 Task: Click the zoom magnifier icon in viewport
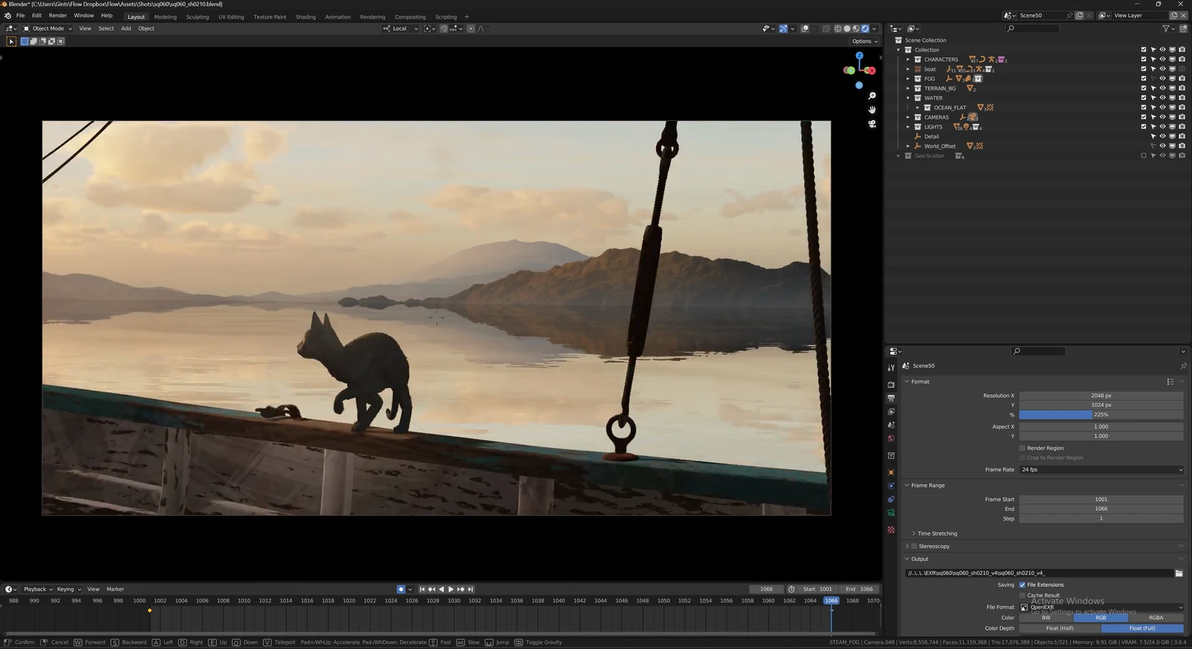tap(872, 96)
